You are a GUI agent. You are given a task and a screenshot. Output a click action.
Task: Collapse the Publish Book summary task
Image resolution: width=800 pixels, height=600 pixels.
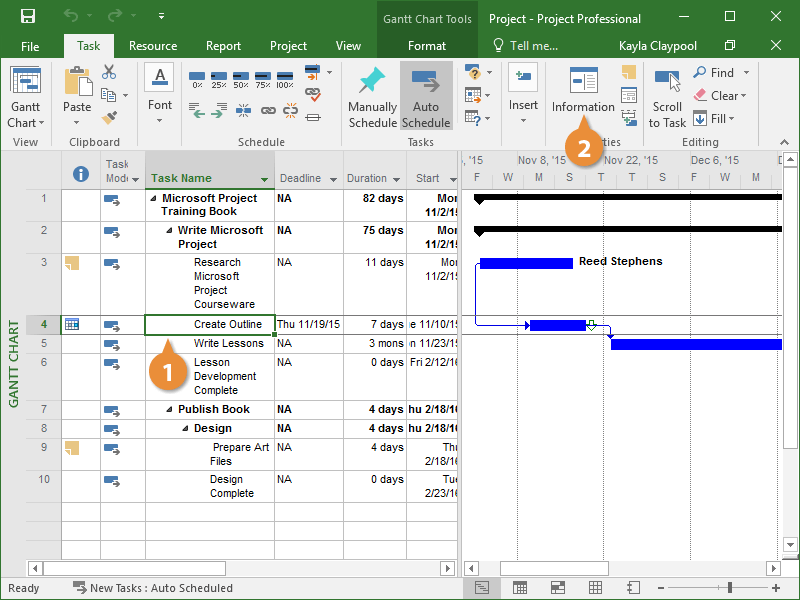tap(170, 410)
